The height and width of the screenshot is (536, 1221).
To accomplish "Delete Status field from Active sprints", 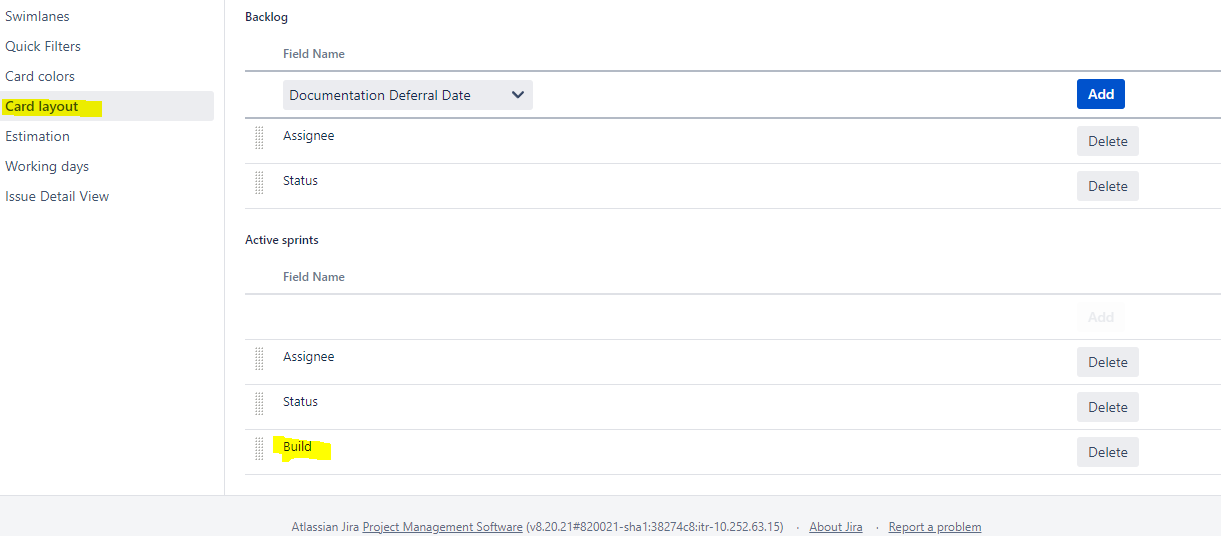I will [1108, 407].
